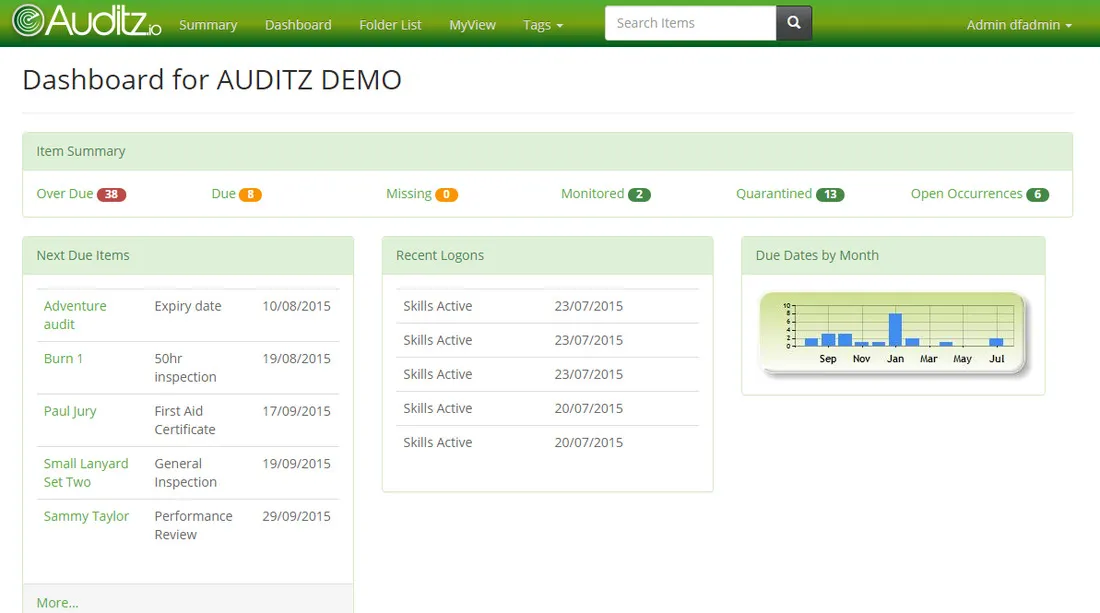The width and height of the screenshot is (1100, 613).
Task: Click the Open Occurrences badge showing 6
Action: [x=1038, y=194]
